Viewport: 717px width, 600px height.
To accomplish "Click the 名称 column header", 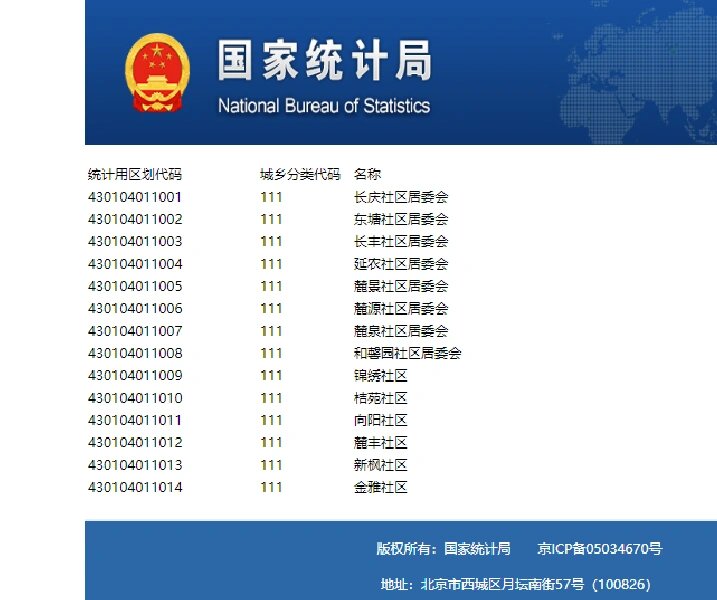I will [x=367, y=174].
